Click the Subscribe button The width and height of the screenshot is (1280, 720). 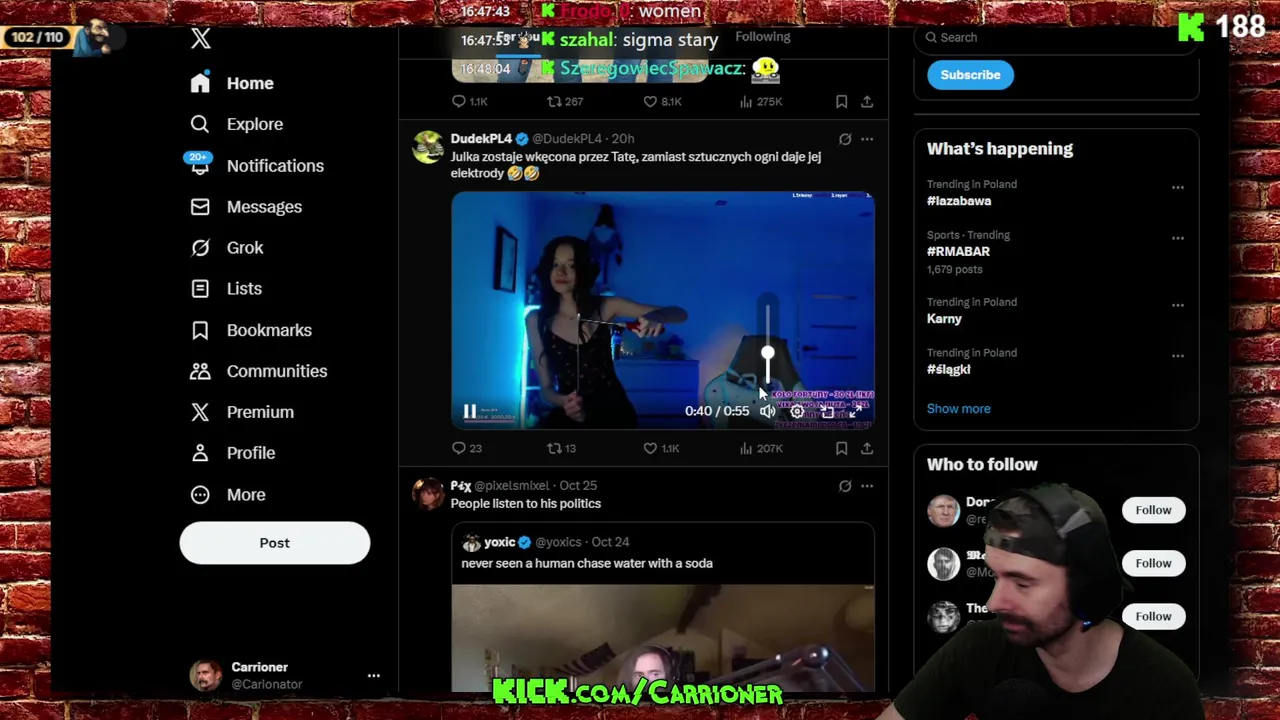pos(970,75)
